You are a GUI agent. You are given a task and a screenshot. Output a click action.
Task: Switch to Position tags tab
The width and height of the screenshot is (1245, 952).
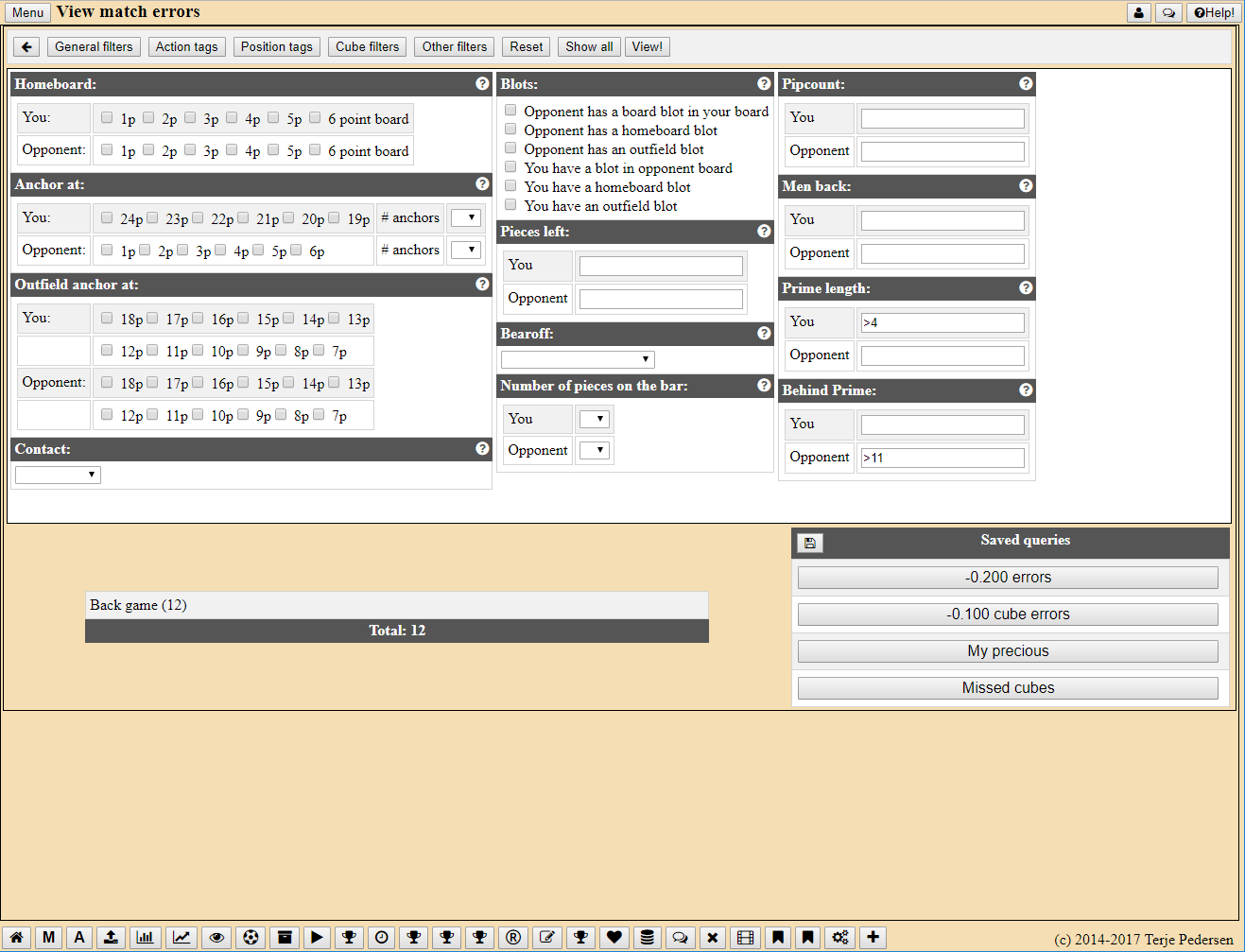tap(276, 47)
